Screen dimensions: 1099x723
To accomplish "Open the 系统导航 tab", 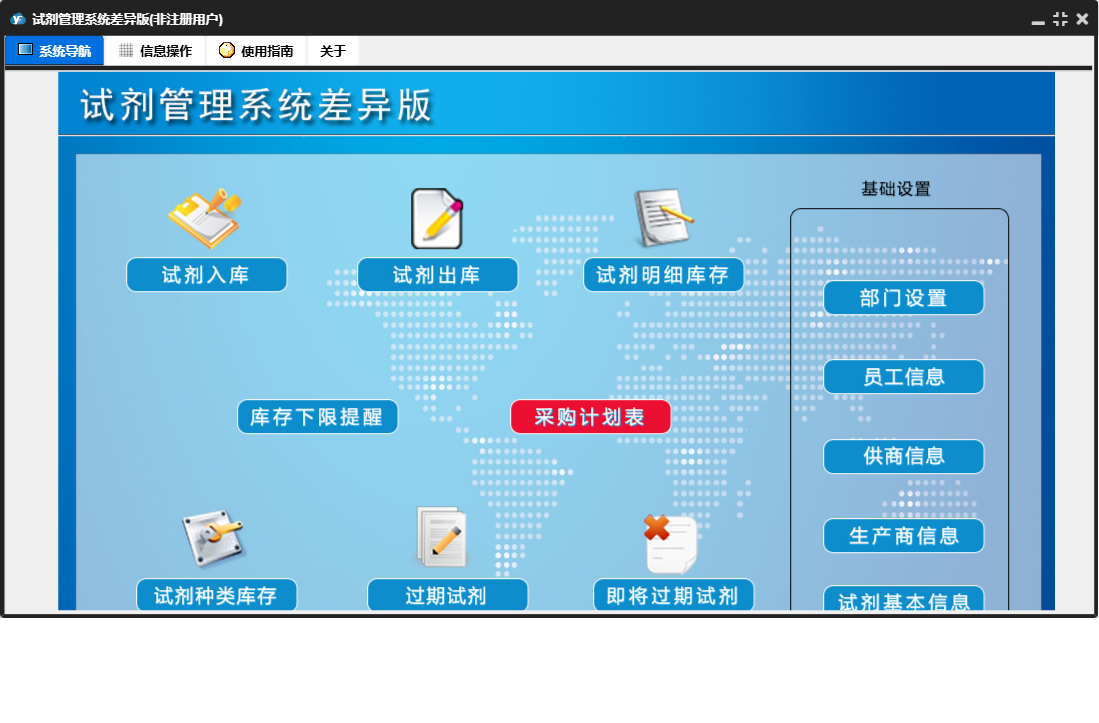I will [x=55, y=50].
